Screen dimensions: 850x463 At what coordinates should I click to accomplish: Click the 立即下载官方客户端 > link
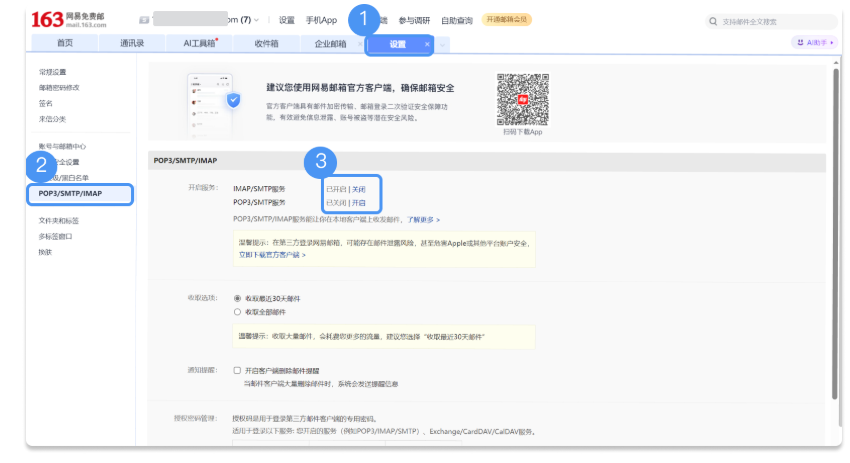point(272,255)
